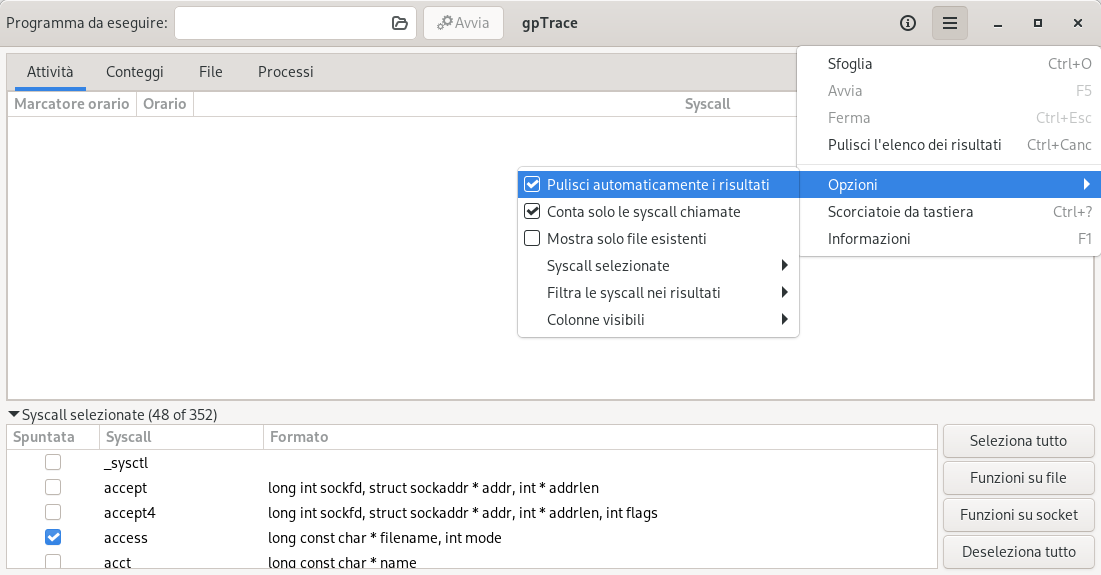This screenshot has height=575, width=1101.
Task: Click the Syscall column header in results
Action: click(707, 104)
